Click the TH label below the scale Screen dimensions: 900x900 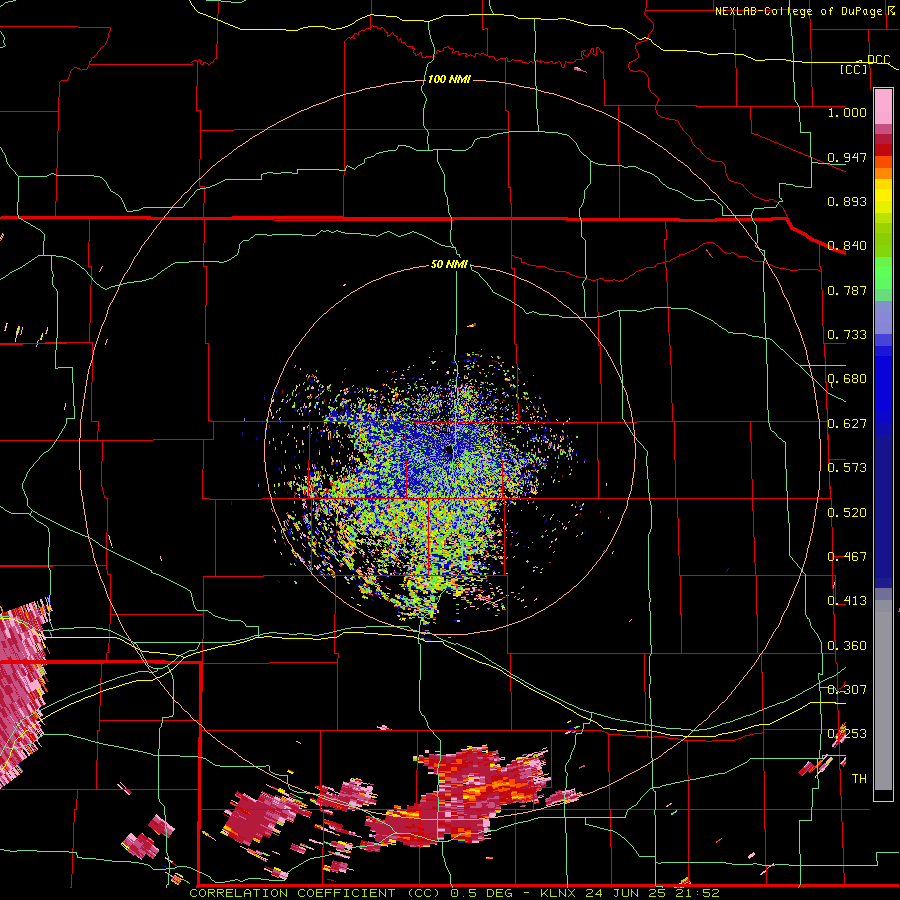pos(859,779)
